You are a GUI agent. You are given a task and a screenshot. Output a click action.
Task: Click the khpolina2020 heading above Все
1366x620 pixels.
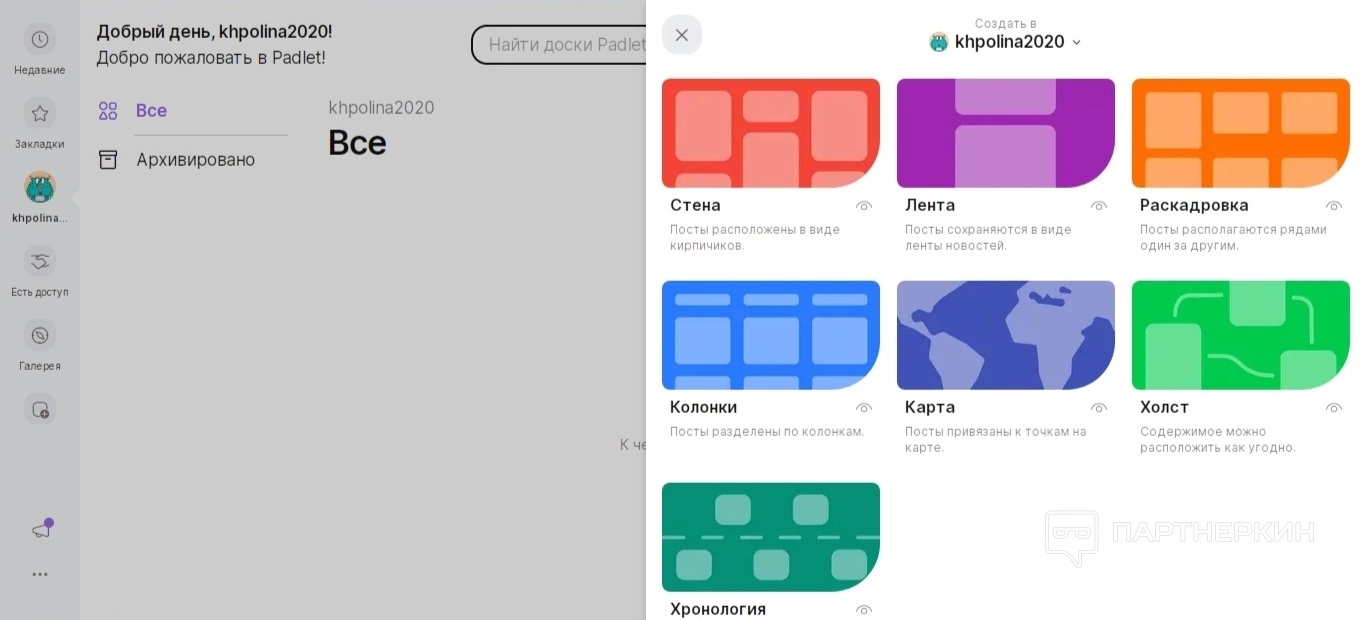(381, 108)
